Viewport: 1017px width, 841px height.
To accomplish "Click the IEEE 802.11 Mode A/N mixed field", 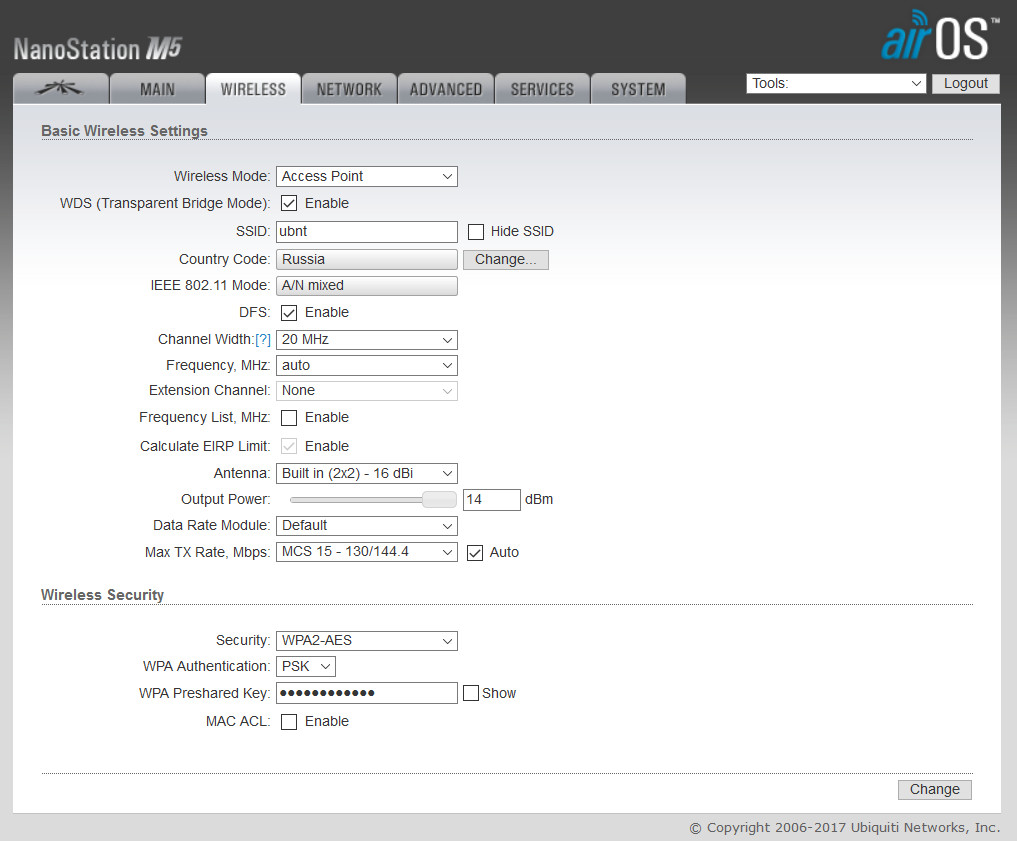I will click(366, 286).
